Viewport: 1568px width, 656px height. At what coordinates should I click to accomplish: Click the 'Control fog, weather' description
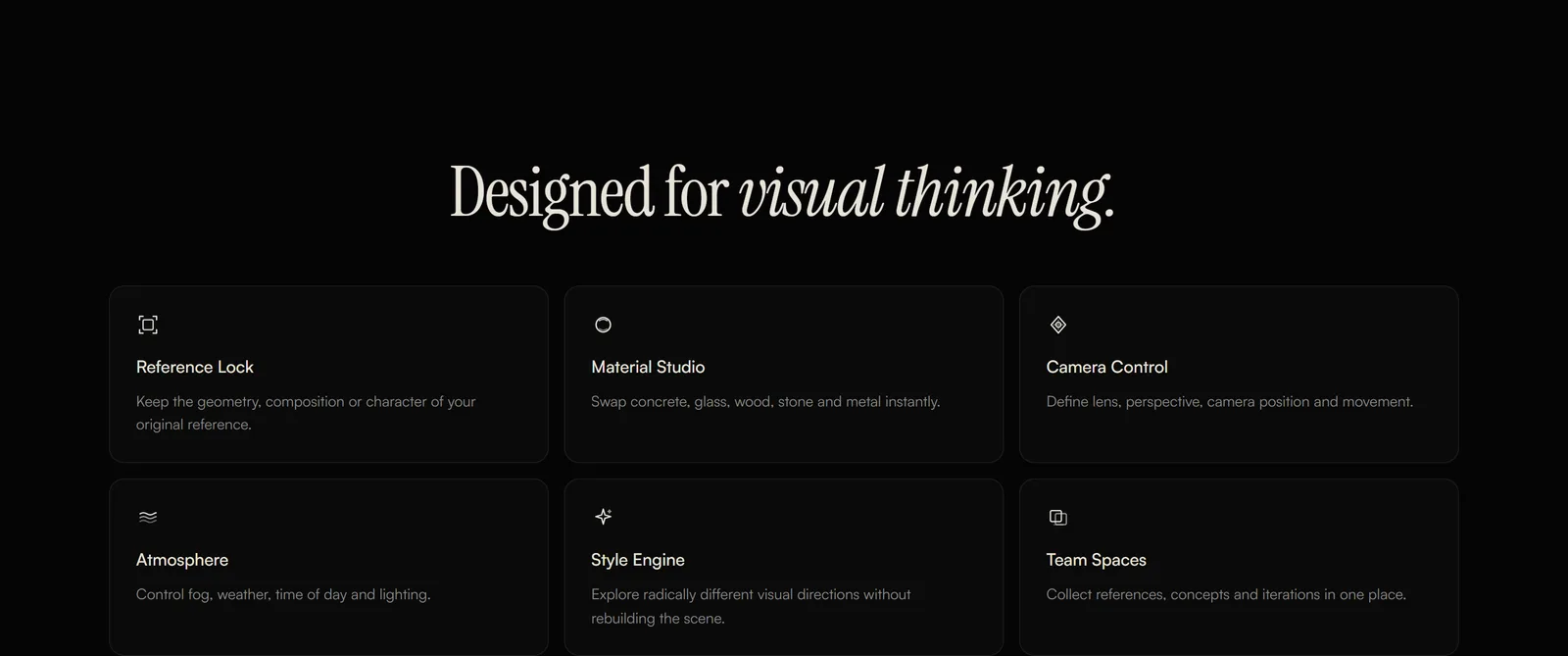[283, 594]
